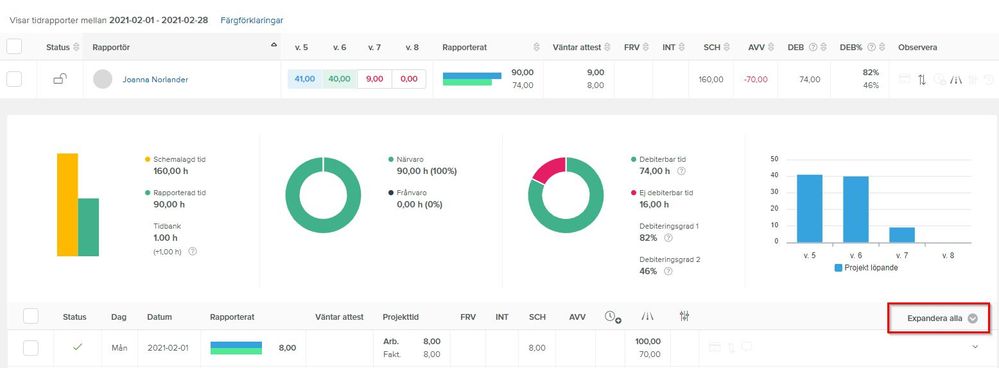Click the sliders icon in day table header
Screen dimensions: 999x368
click(685, 316)
